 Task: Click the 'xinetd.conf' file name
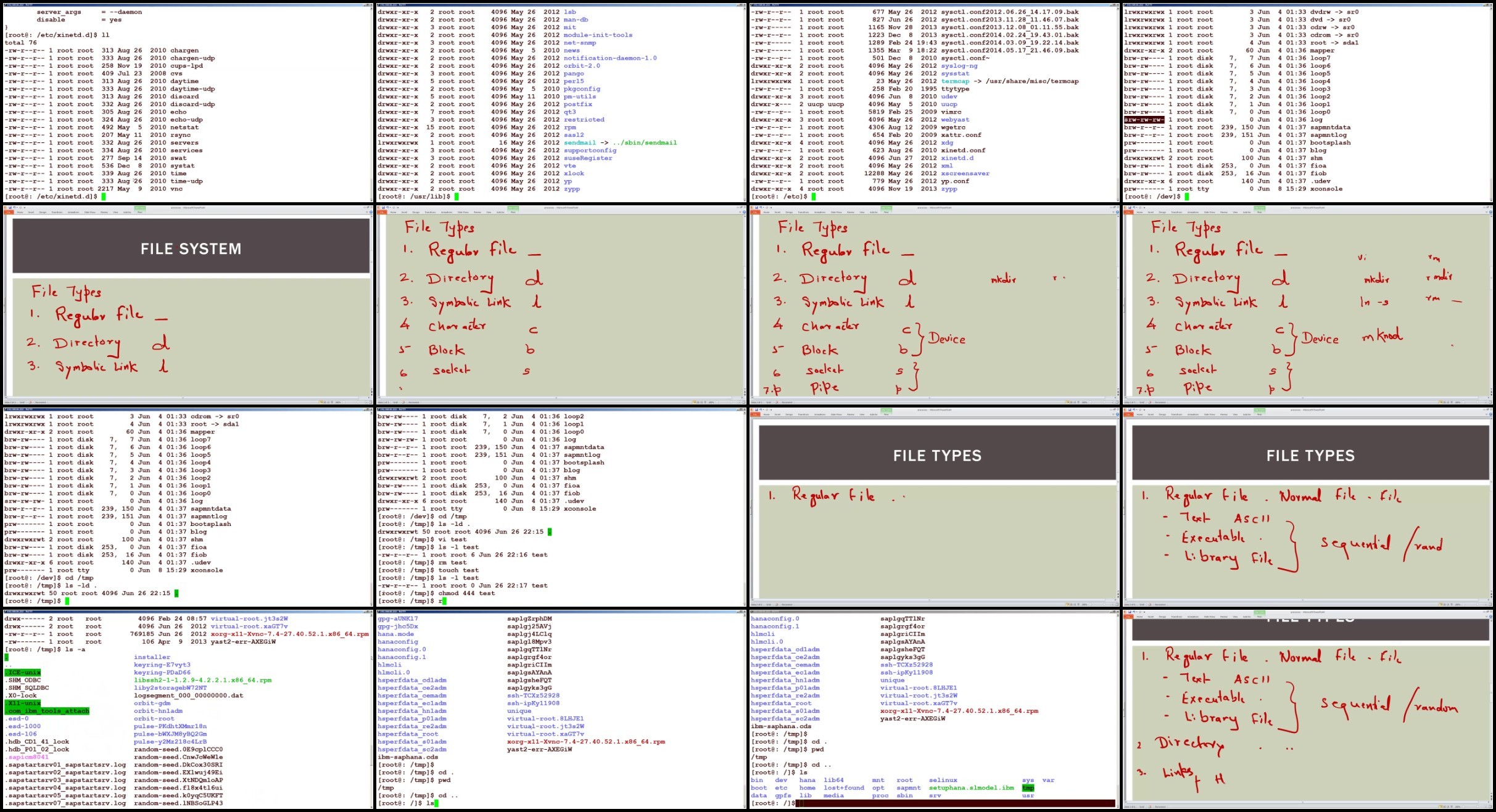pyautogui.click(x=963, y=150)
